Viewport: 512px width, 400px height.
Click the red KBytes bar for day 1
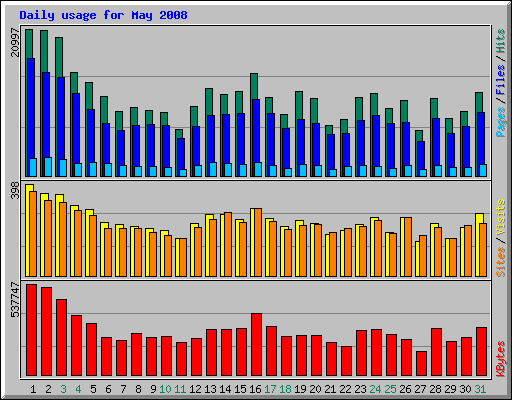pos(31,330)
